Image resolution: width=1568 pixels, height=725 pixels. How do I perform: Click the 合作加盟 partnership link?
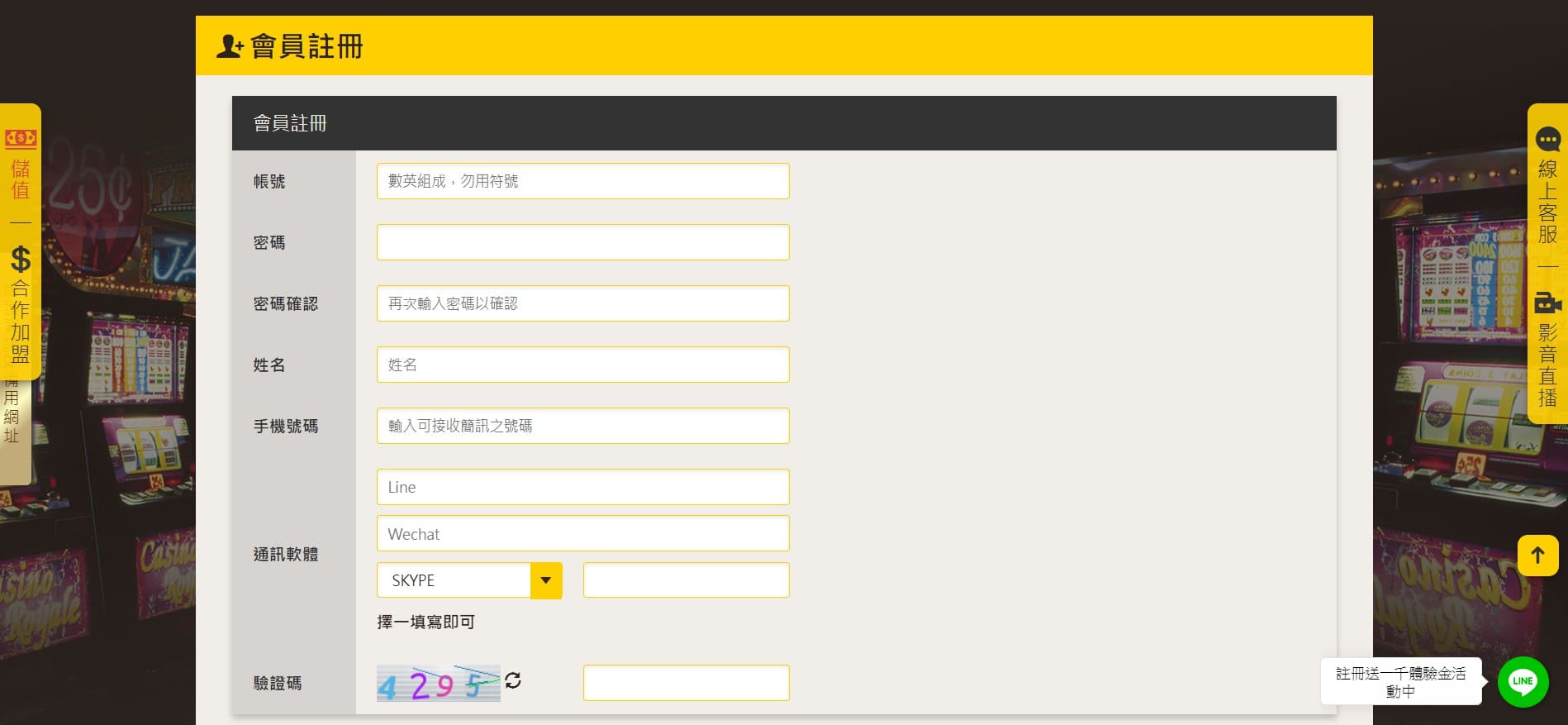20,322
